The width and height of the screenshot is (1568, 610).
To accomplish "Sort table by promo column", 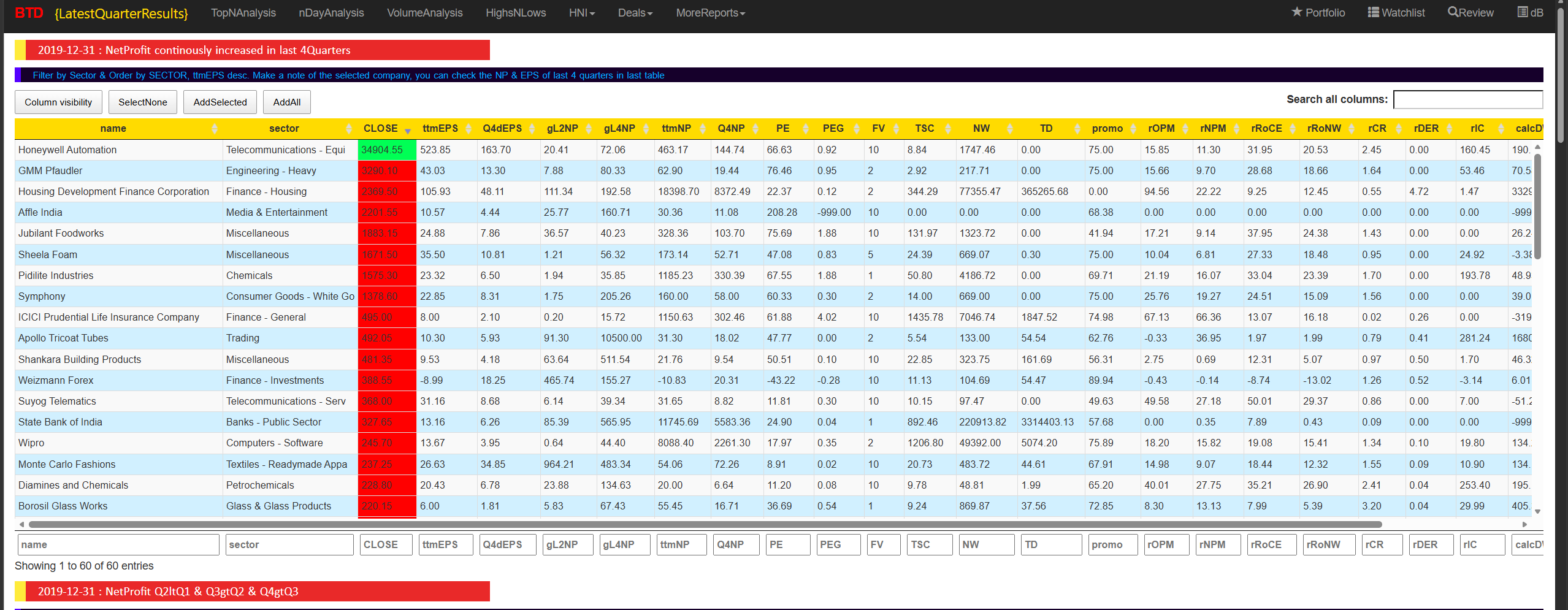I will pyautogui.click(x=1113, y=129).
